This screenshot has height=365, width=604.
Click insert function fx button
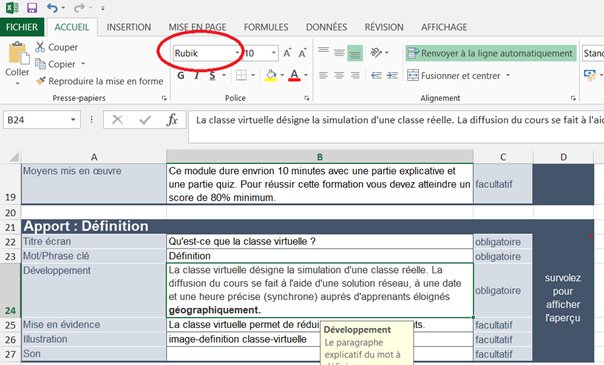(172, 120)
